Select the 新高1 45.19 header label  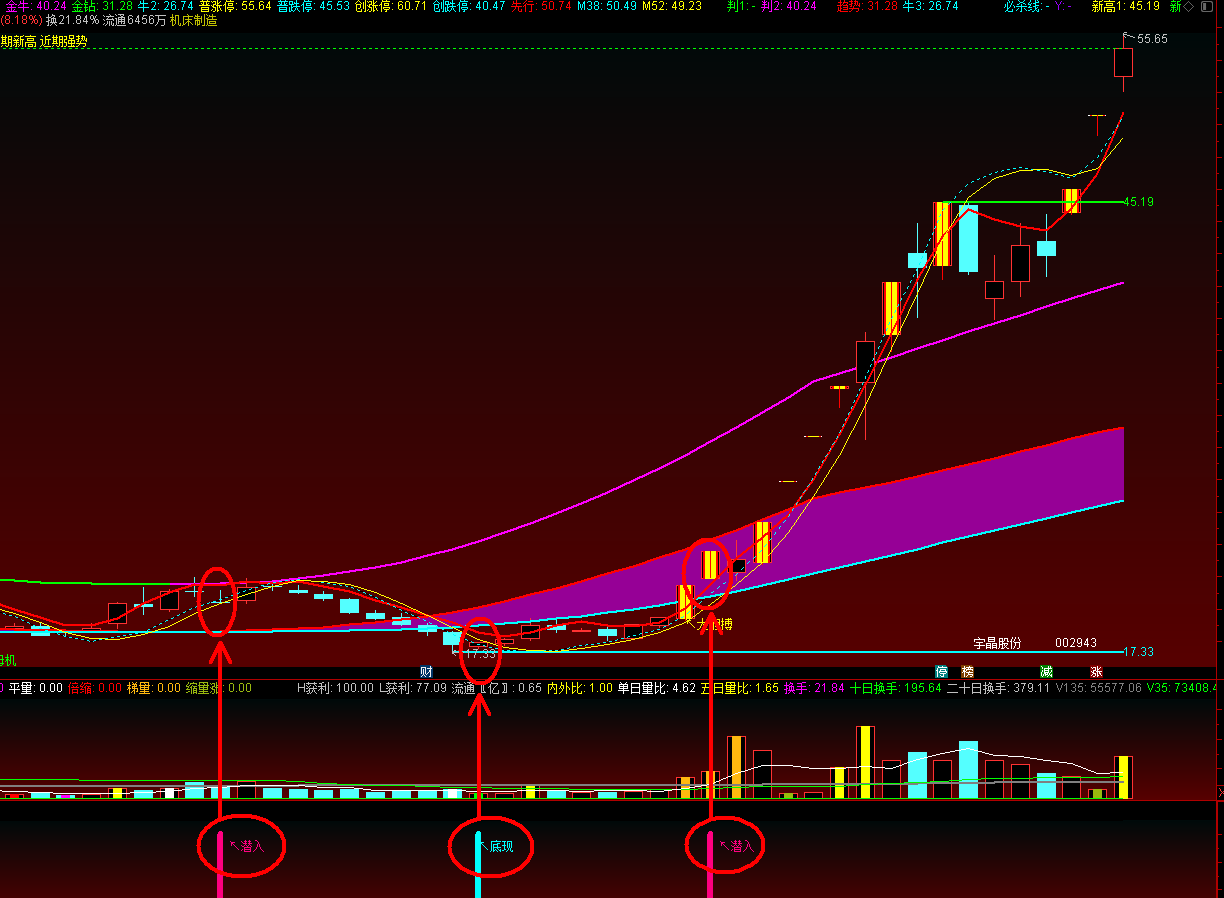click(1125, 6)
